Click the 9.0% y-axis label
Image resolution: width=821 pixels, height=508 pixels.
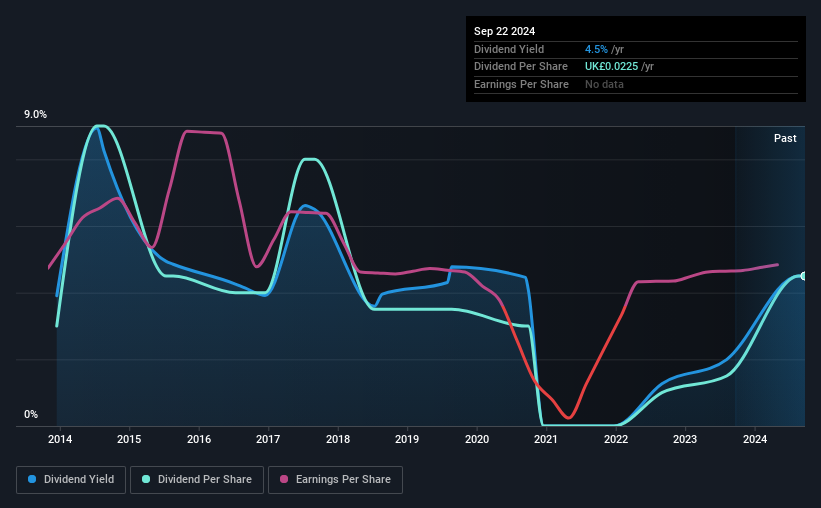tap(35, 115)
